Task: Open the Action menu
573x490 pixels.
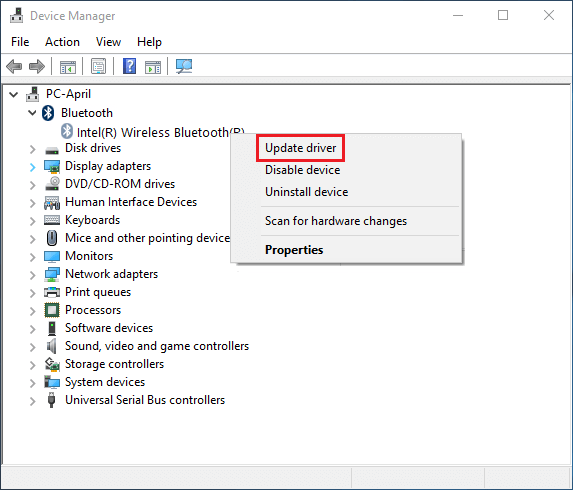Action: (x=62, y=42)
